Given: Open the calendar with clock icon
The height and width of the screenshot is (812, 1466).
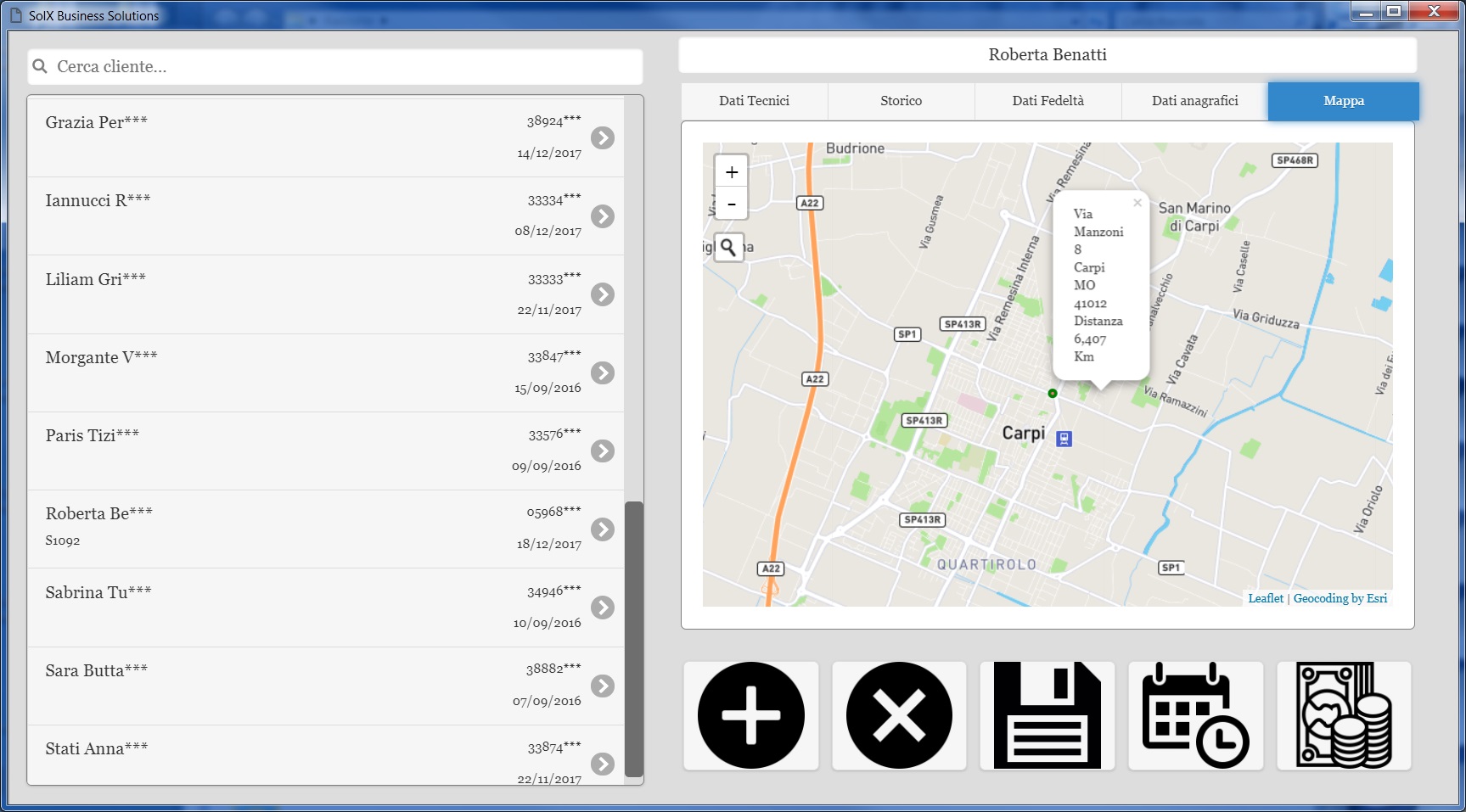Looking at the screenshot, I should [1195, 715].
